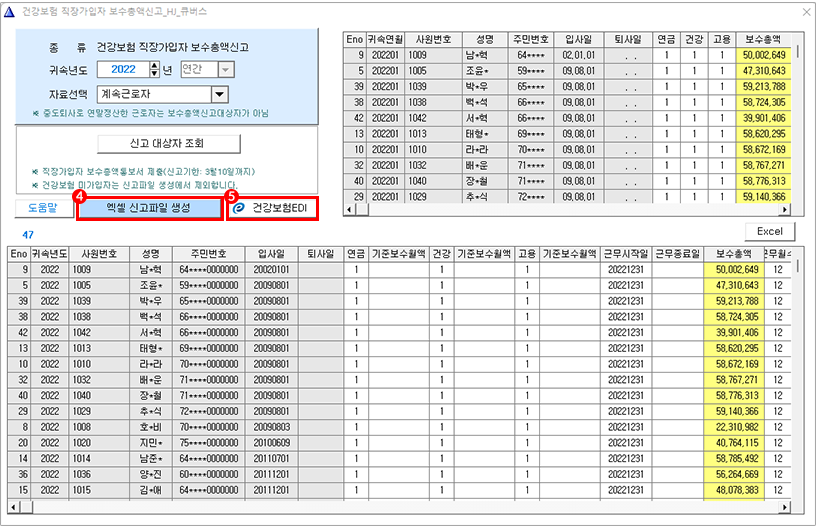Viewport: 816px width, 528px height.
Task: Click 주민번호 60****0000000 cell
Action: pyautogui.click(x=209, y=474)
